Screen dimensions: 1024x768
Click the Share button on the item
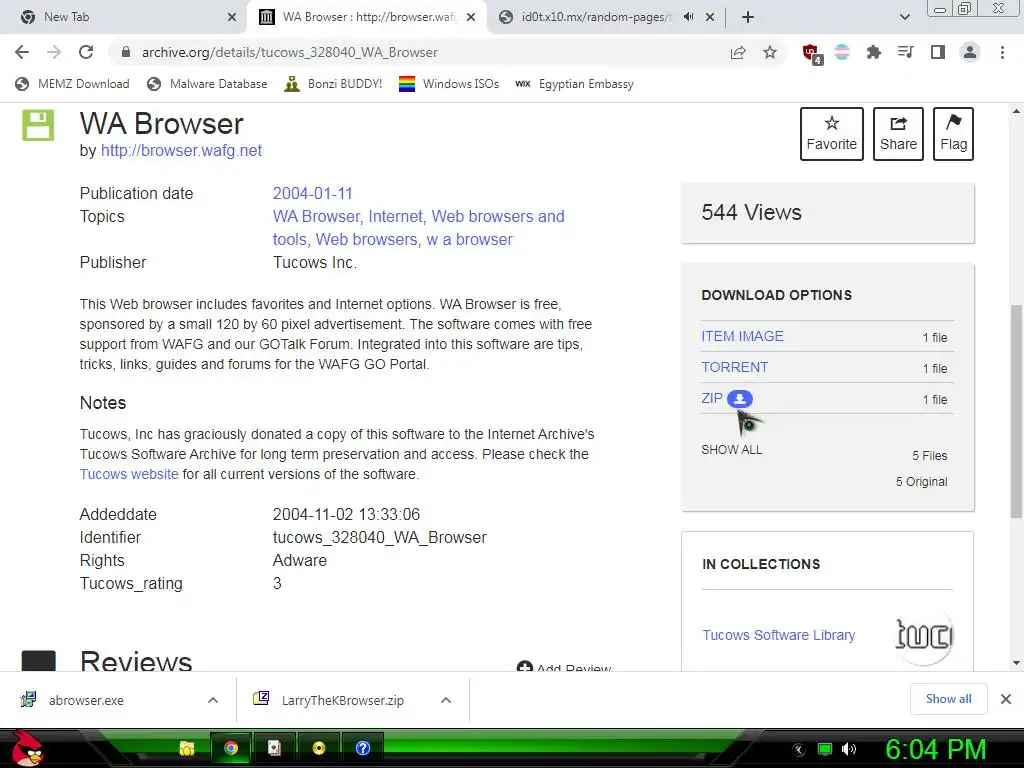pos(898,134)
